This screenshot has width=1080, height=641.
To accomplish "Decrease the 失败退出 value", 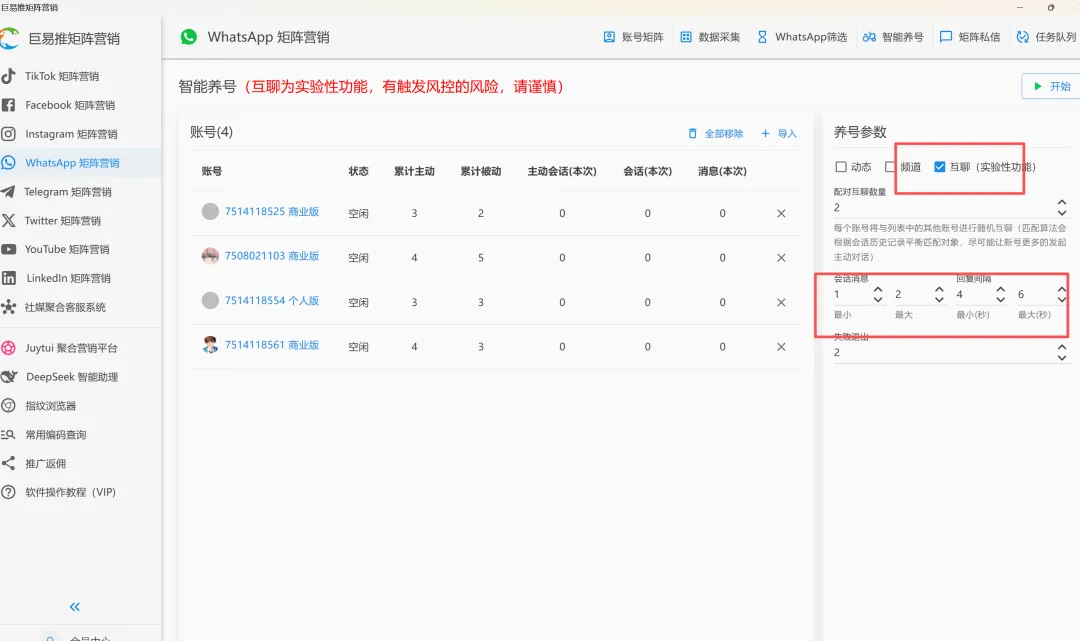I will pyautogui.click(x=1064, y=356).
